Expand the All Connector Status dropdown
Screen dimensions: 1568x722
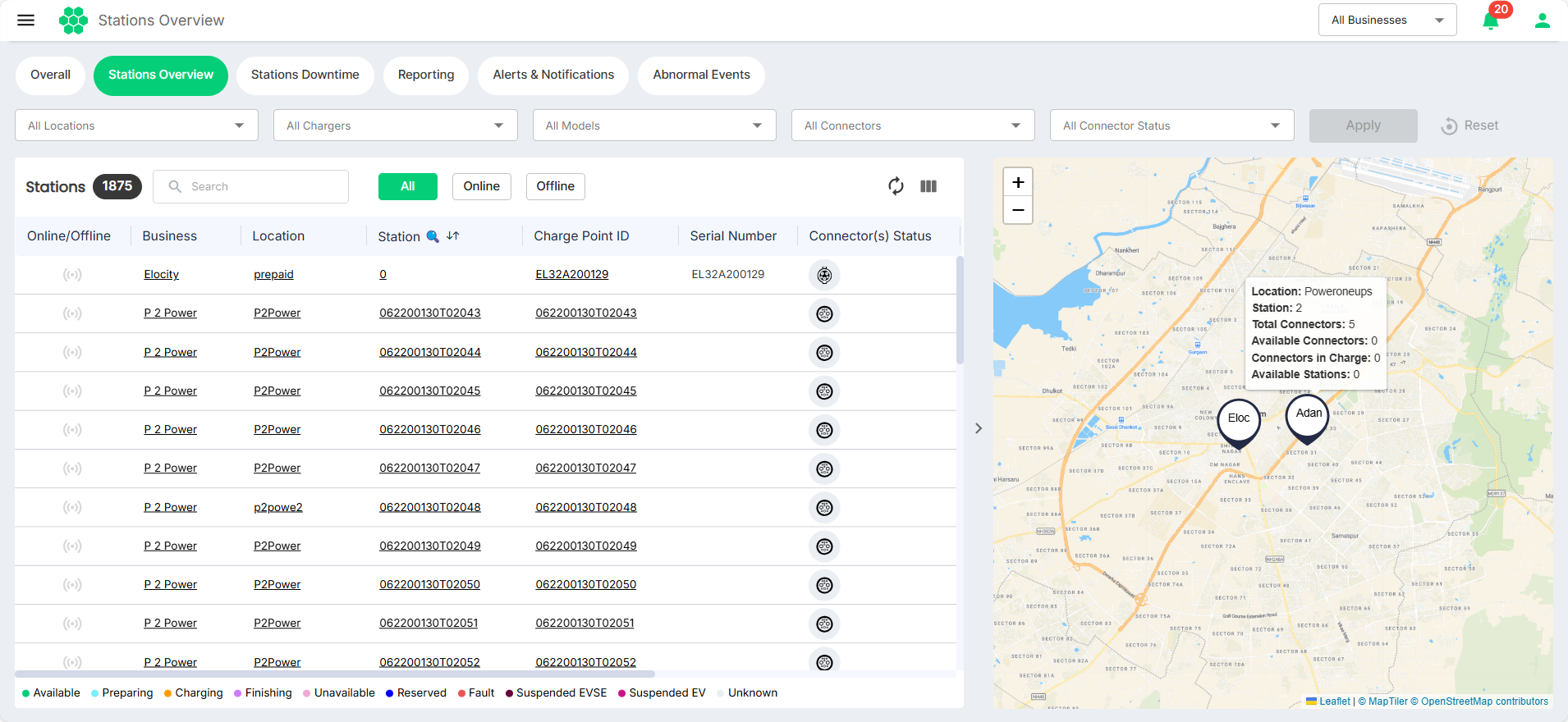1171,126
